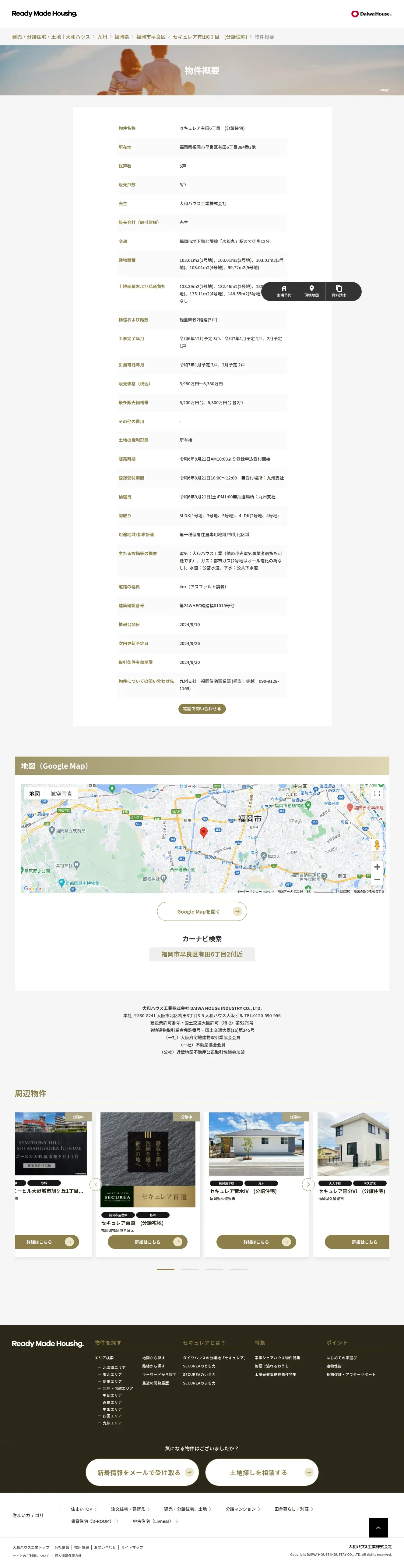The width and height of the screenshot is (404, 1568).
Task: Open 会社情報 footer link
Action: click(x=62, y=1547)
